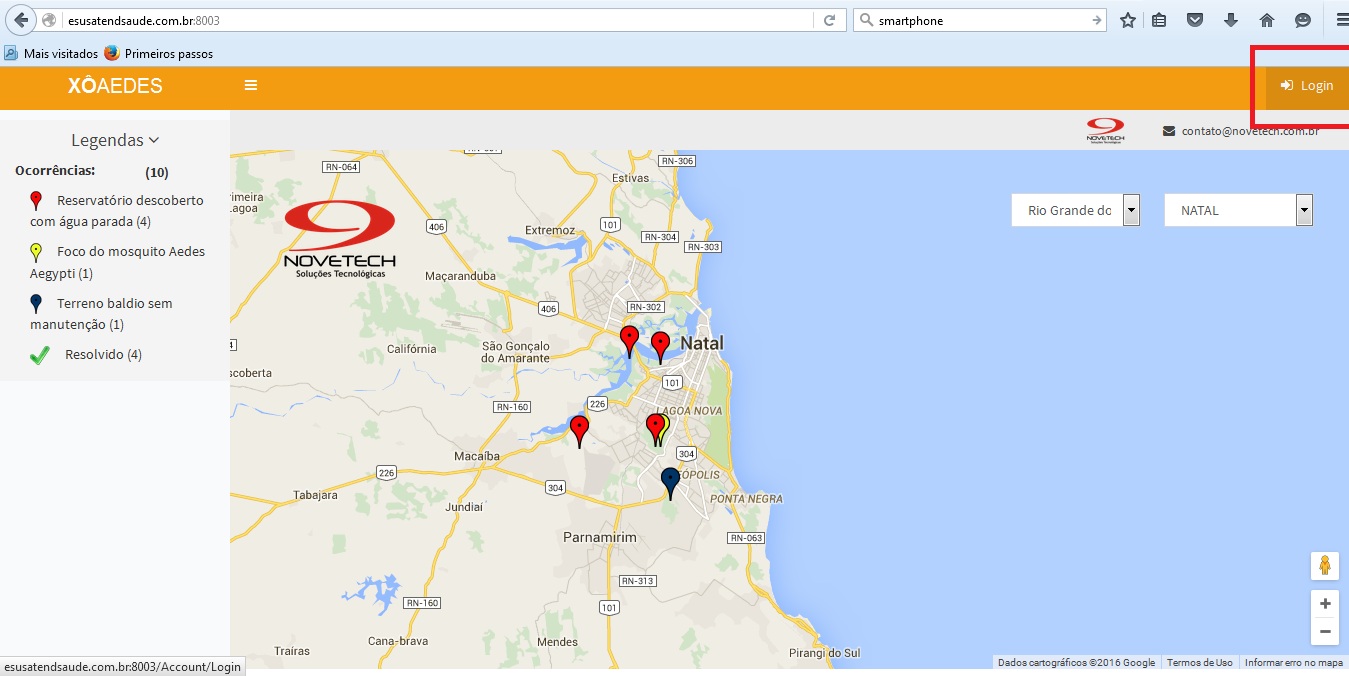
Task: Collapse the Legendas panel chevron
Action: [153, 141]
